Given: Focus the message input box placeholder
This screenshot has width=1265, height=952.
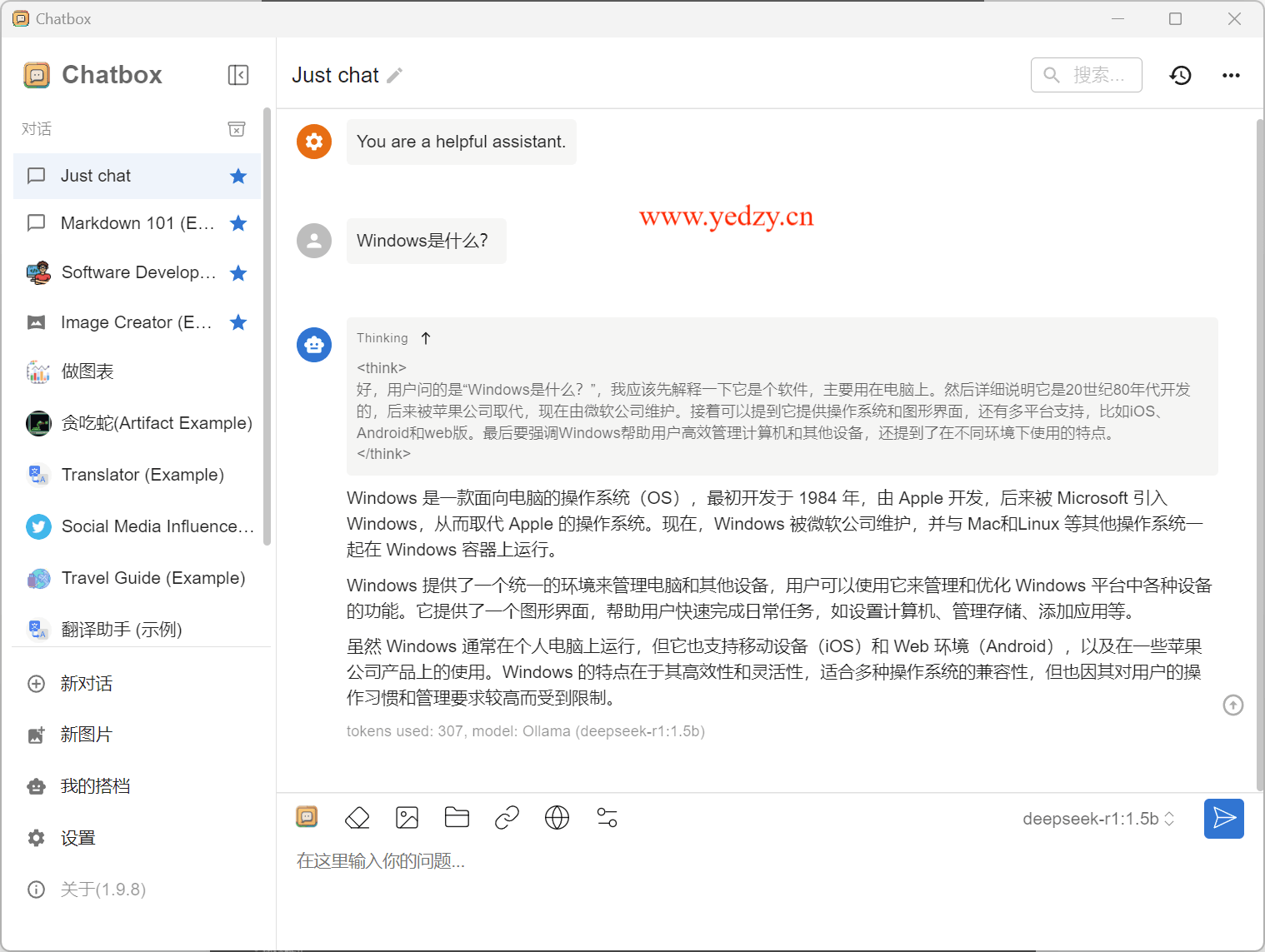Looking at the screenshot, I should [x=381, y=860].
